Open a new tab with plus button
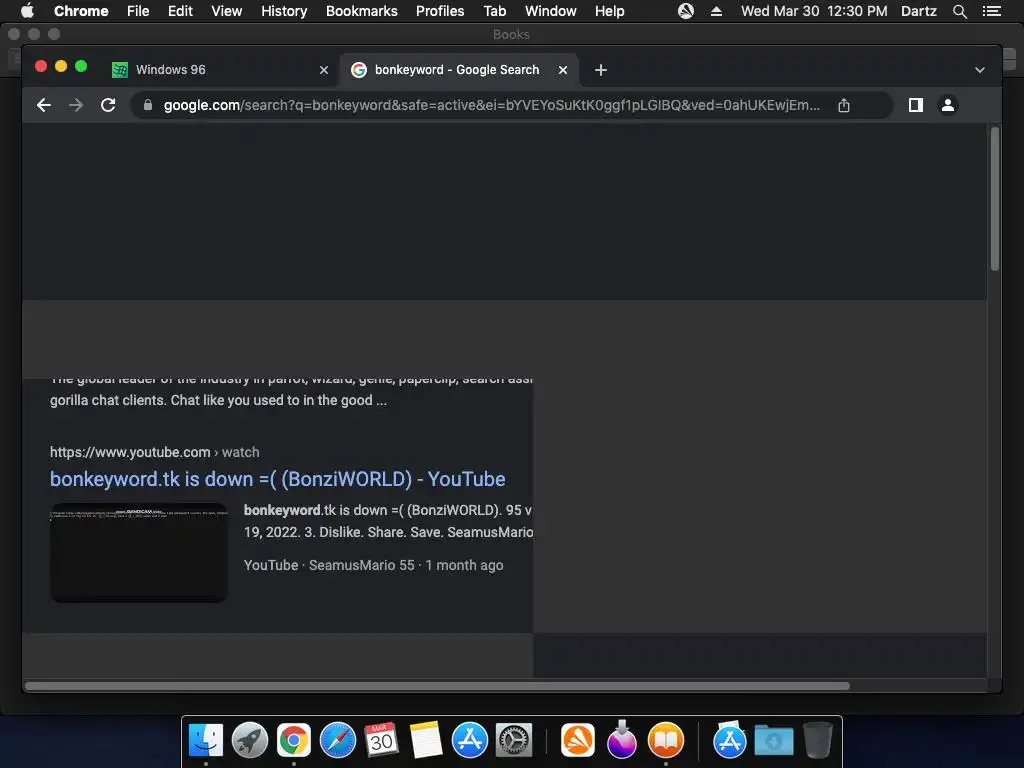The image size is (1024, 768). 601,70
